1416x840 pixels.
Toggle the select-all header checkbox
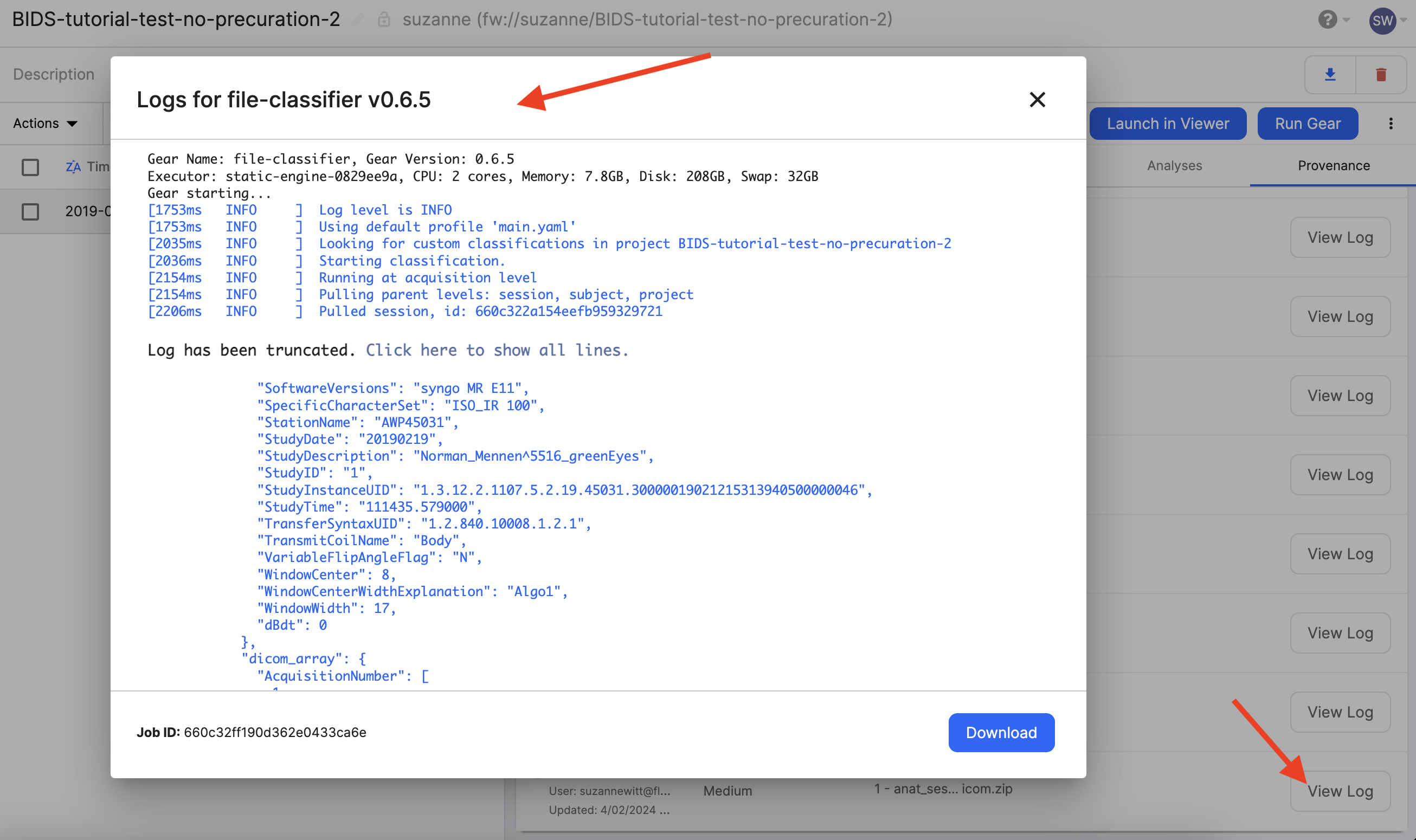[30, 167]
